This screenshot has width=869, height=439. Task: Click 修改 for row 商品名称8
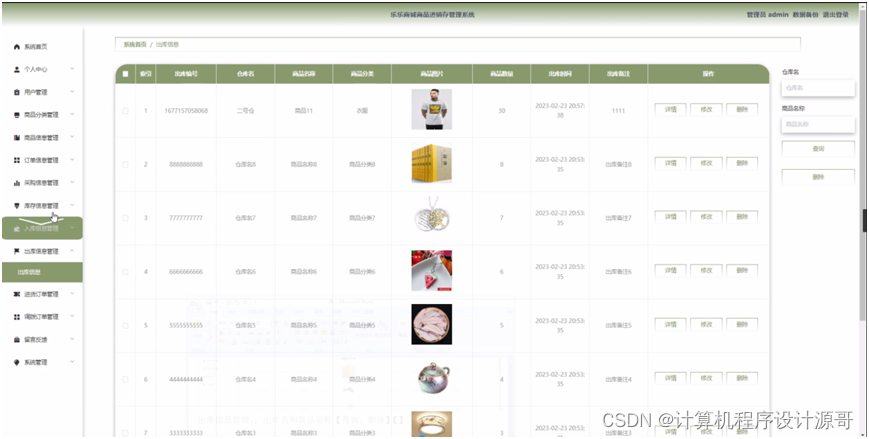[706, 164]
